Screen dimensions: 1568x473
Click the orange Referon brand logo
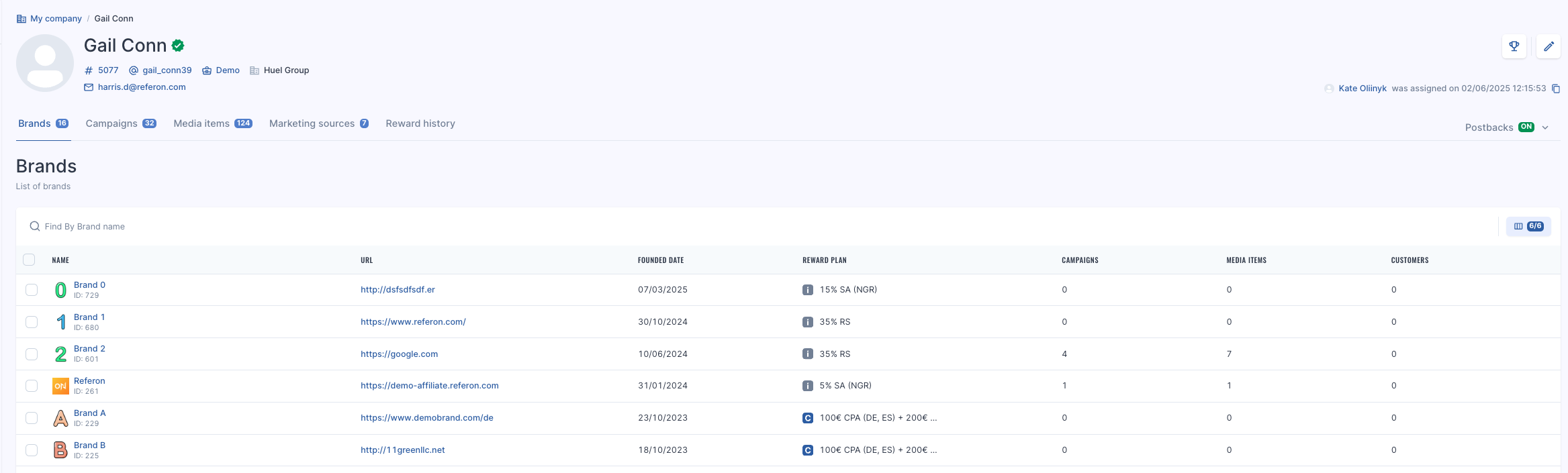pos(60,386)
